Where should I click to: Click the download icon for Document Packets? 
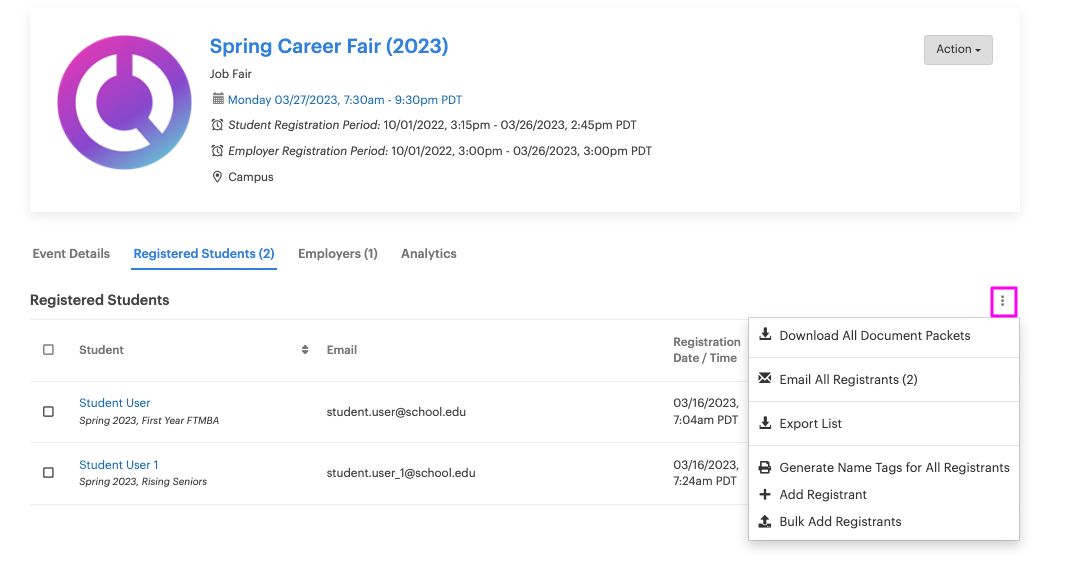pyautogui.click(x=765, y=335)
